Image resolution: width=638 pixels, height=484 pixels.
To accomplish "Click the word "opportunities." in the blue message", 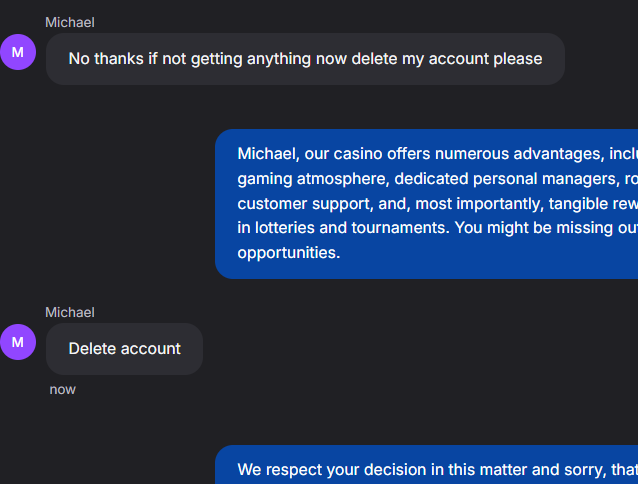I will [x=288, y=253].
